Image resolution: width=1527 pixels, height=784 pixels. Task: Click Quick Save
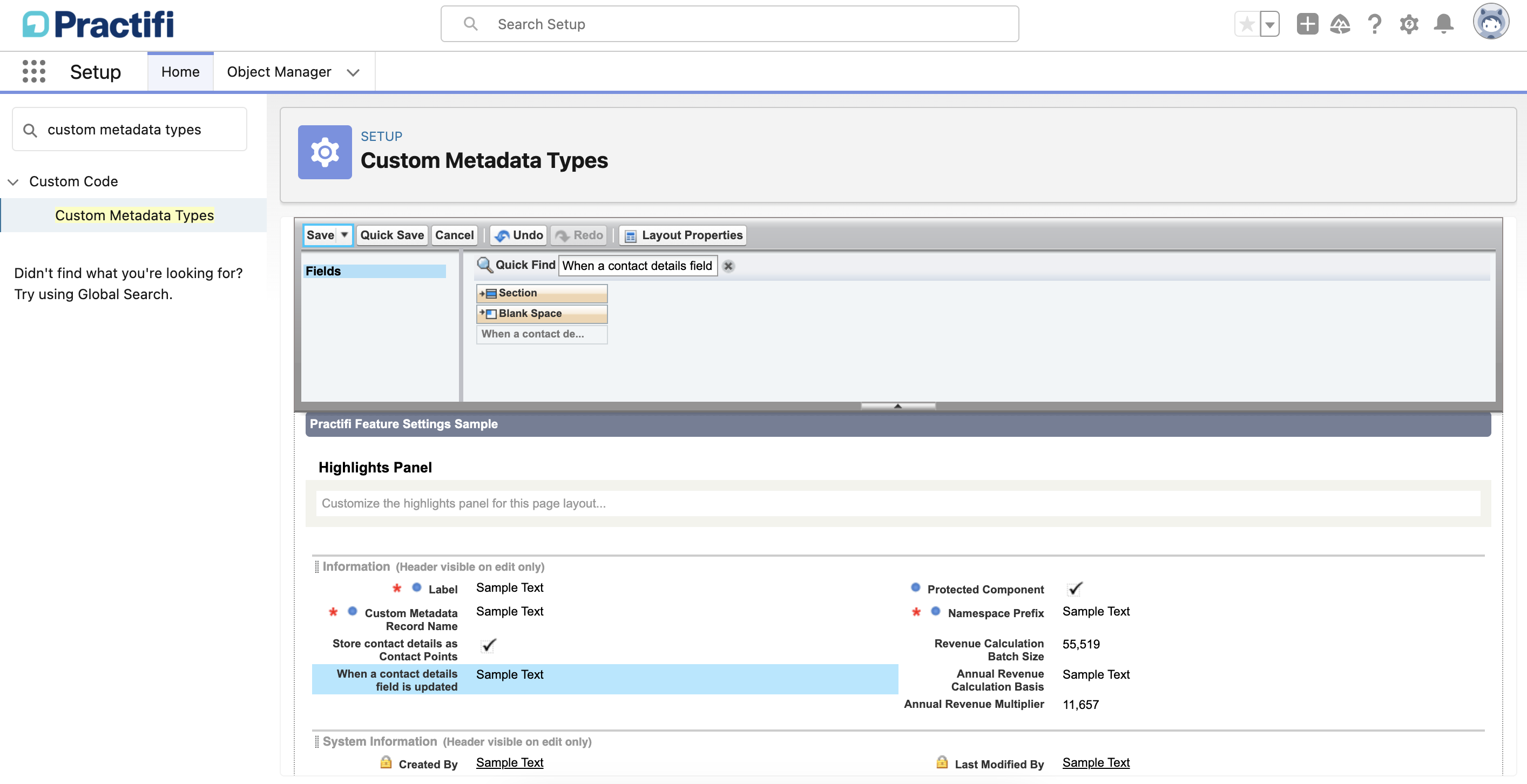[392, 235]
